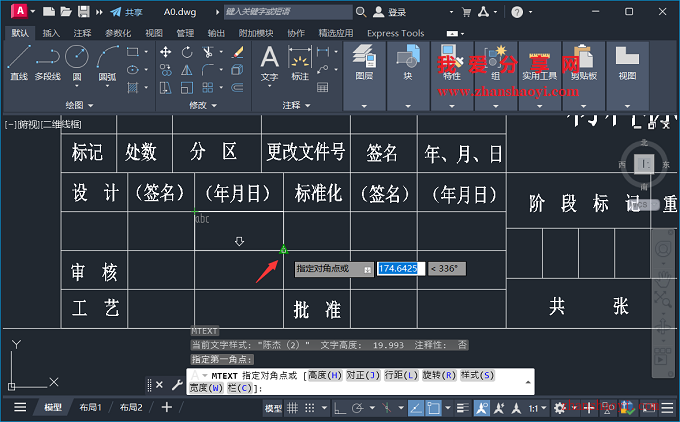The image size is (680, 422).
Task: Click the 174.6425 dynamic input field
Action: [401, 268]
